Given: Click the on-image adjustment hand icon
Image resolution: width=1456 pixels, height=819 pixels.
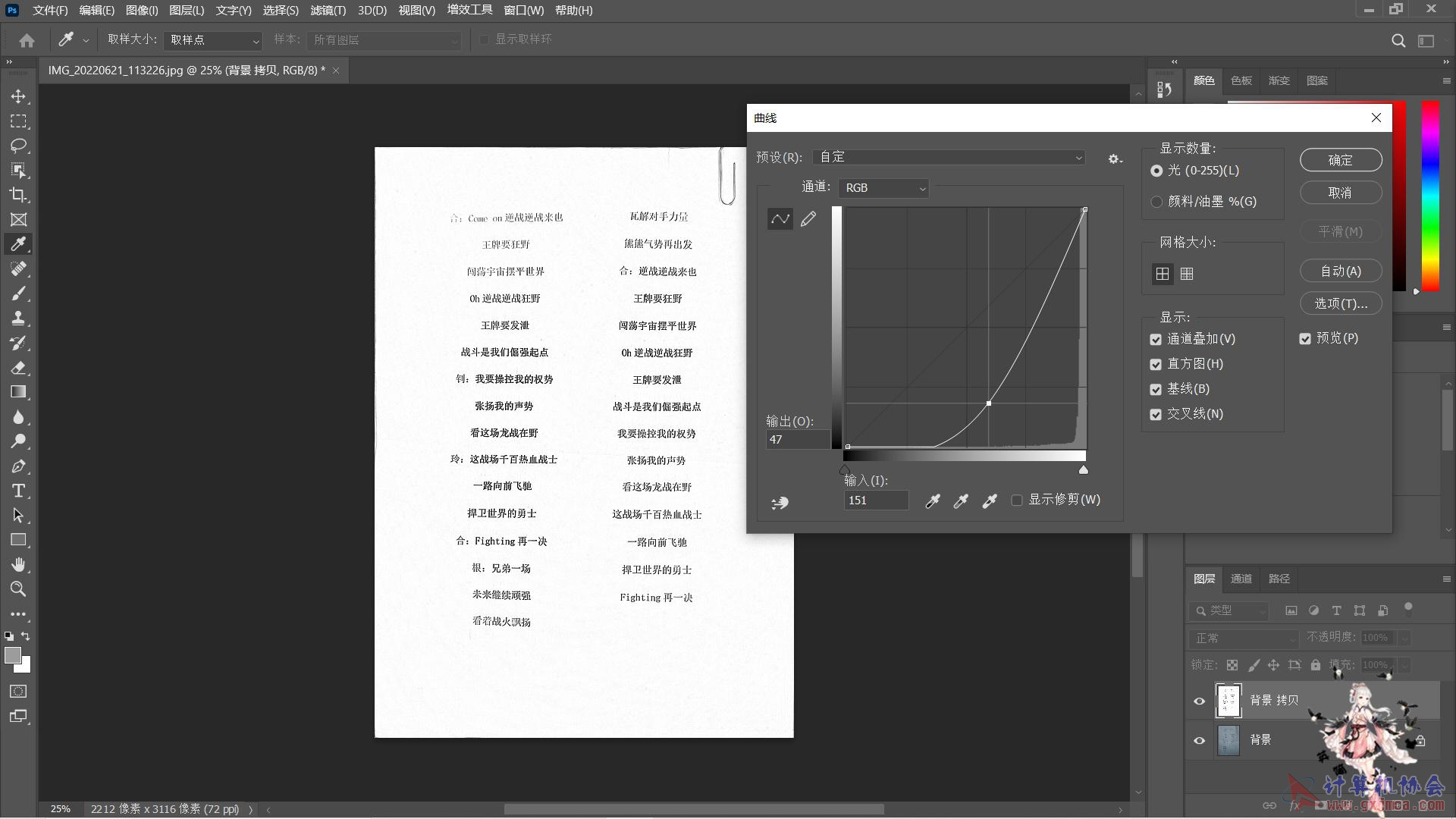Looking at the screenshot, I should click(780, 503).
